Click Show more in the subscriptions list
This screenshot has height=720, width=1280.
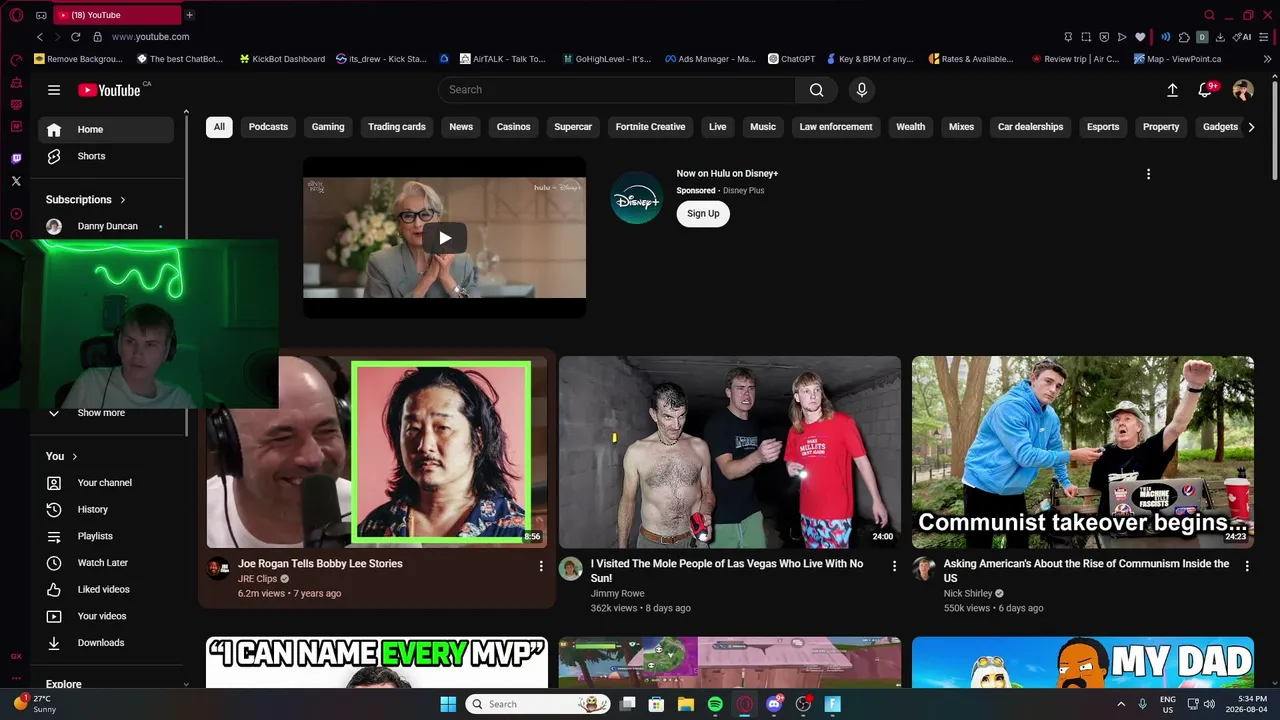tap(101, 413)
